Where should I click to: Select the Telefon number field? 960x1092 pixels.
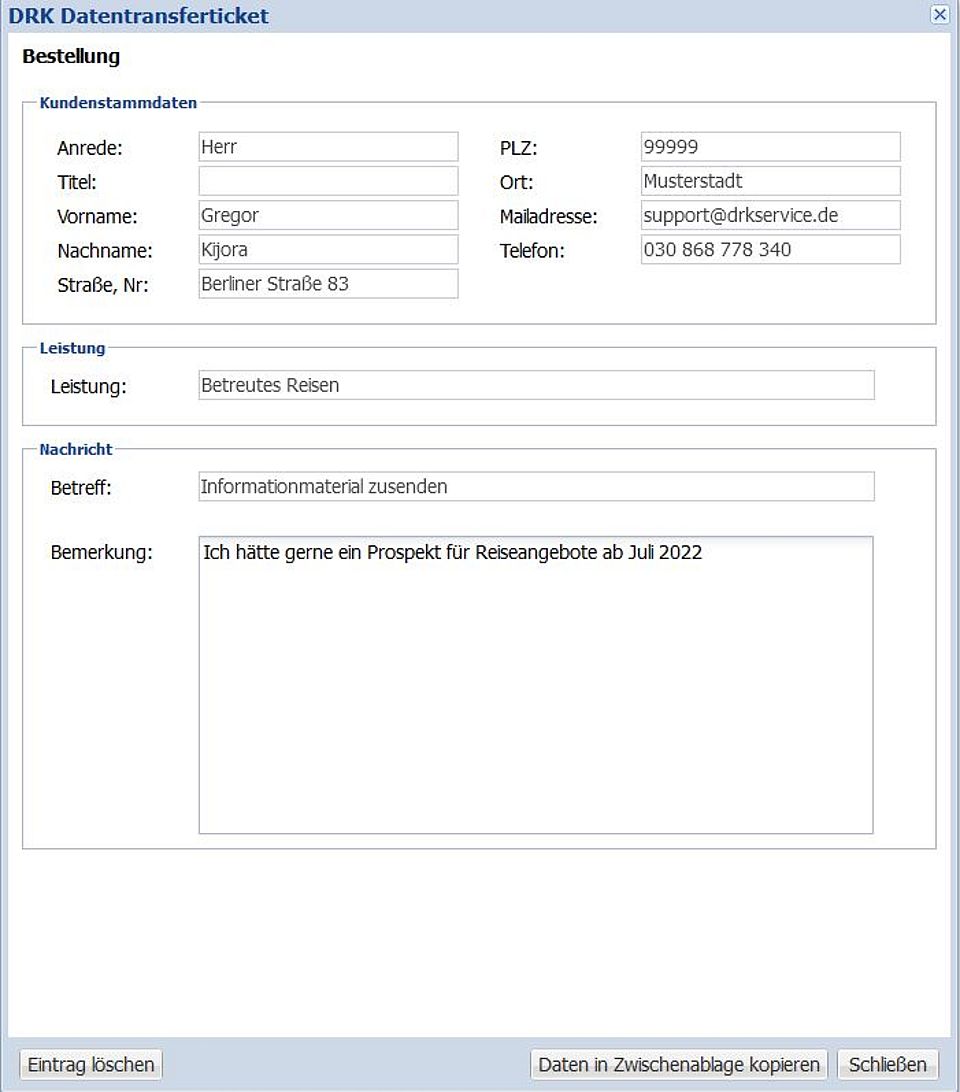tap(770, 249)
